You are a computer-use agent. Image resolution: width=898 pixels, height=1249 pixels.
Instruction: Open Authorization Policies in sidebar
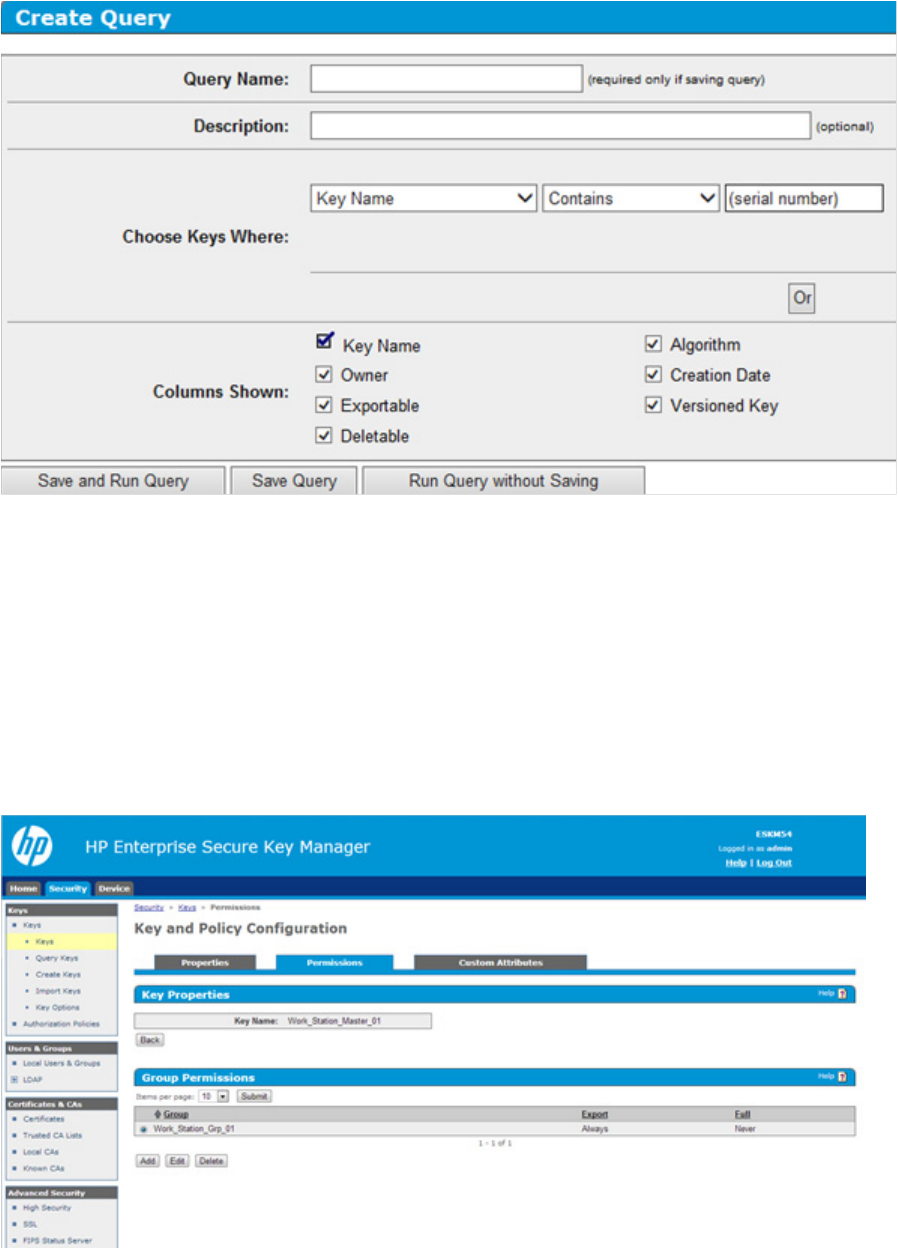click(x=61, y=1023)
